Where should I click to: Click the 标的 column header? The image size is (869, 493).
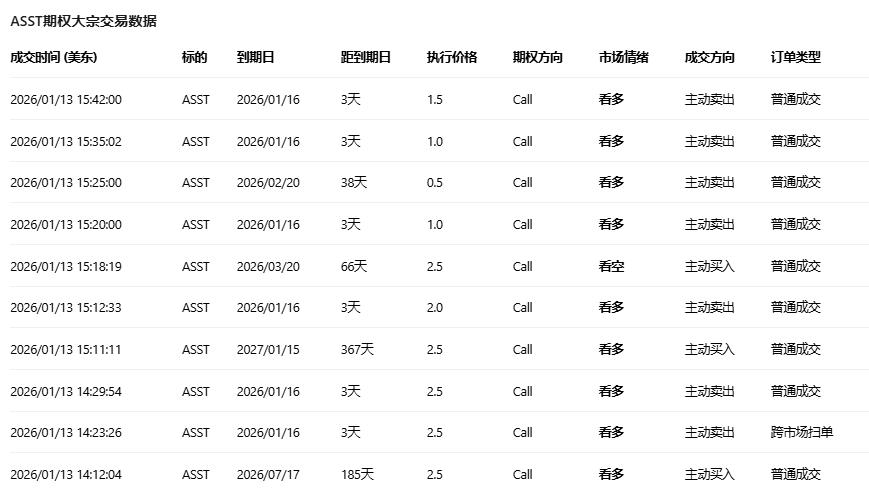[x=195, y=58]
